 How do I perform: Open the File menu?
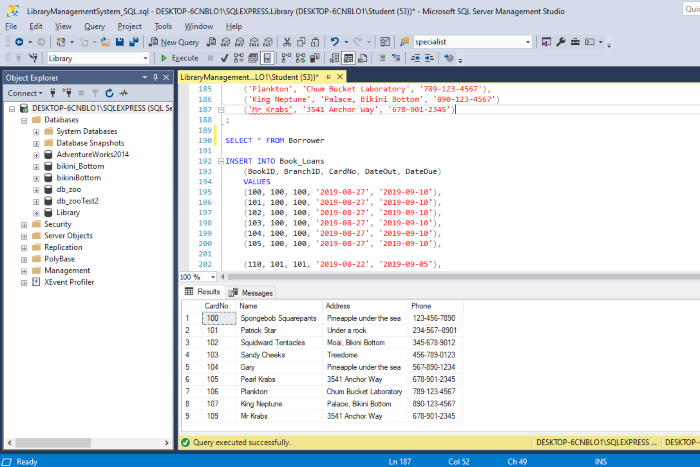point(11,26)
